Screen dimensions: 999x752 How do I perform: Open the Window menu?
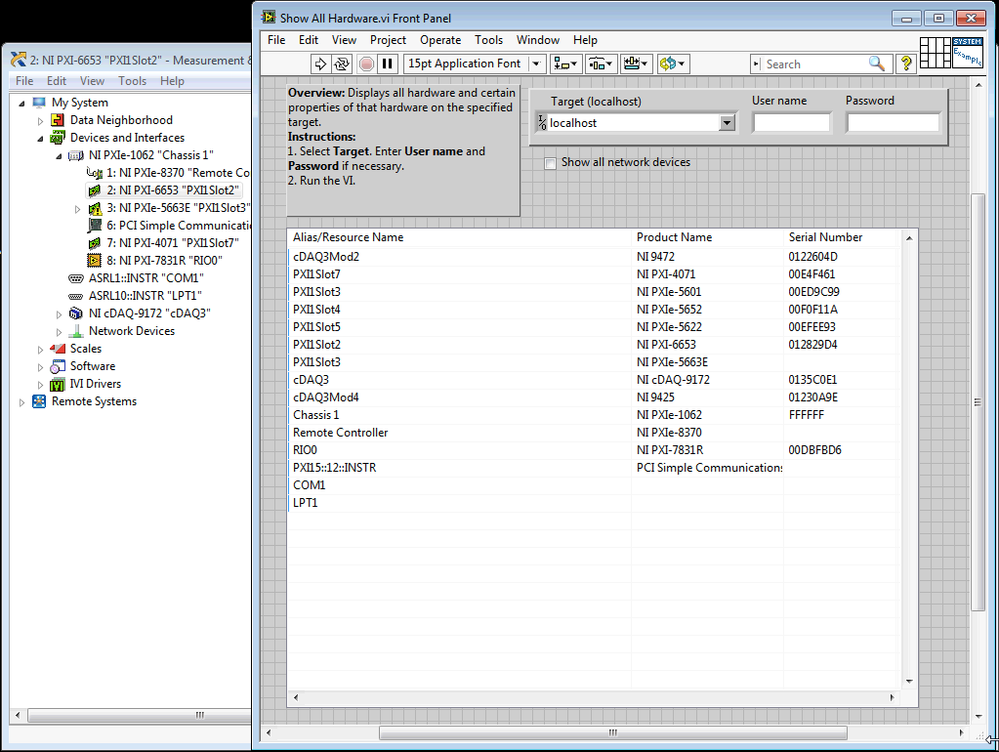(538, 40)
